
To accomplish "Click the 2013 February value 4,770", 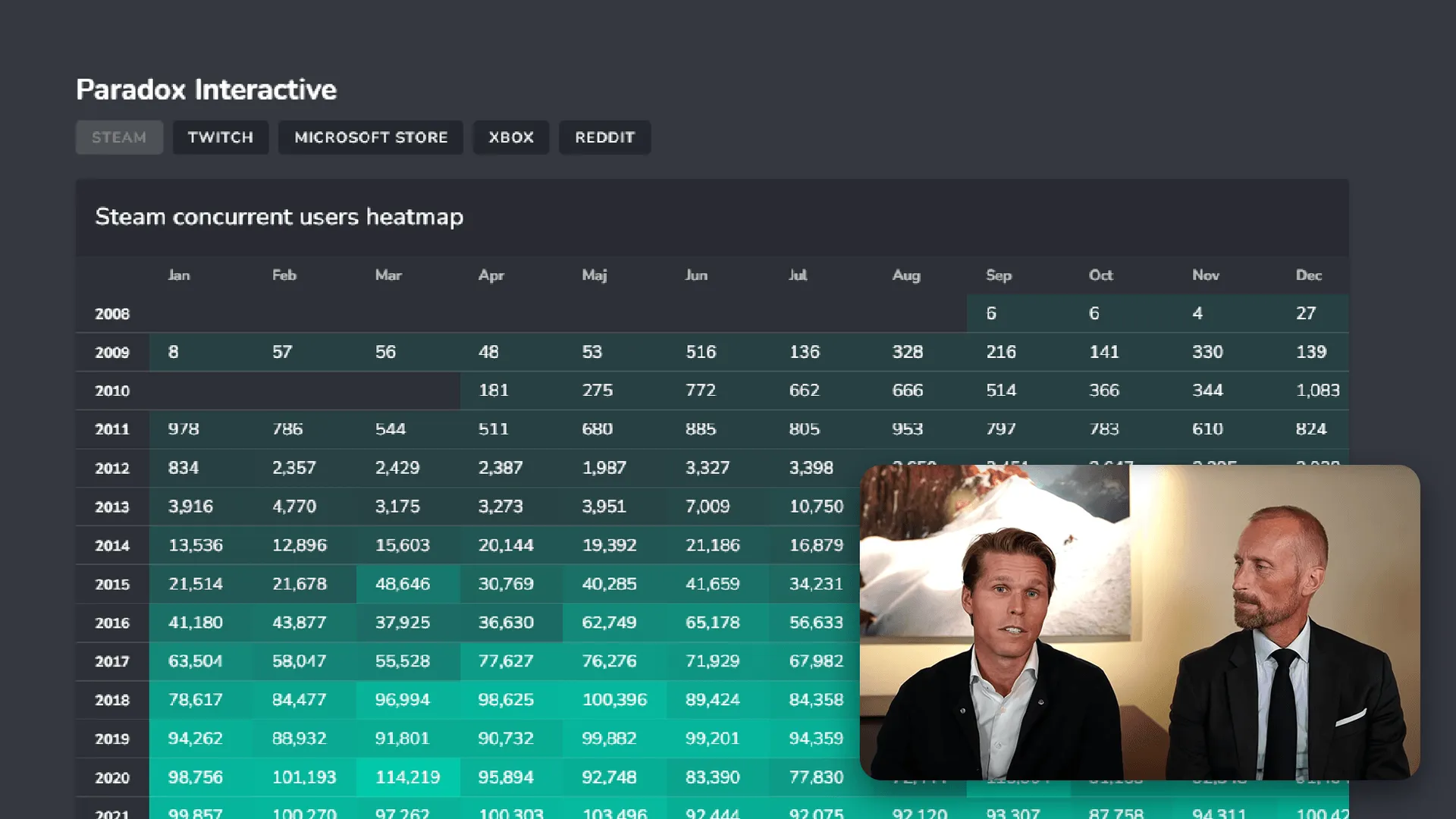I will click(294, 507).
